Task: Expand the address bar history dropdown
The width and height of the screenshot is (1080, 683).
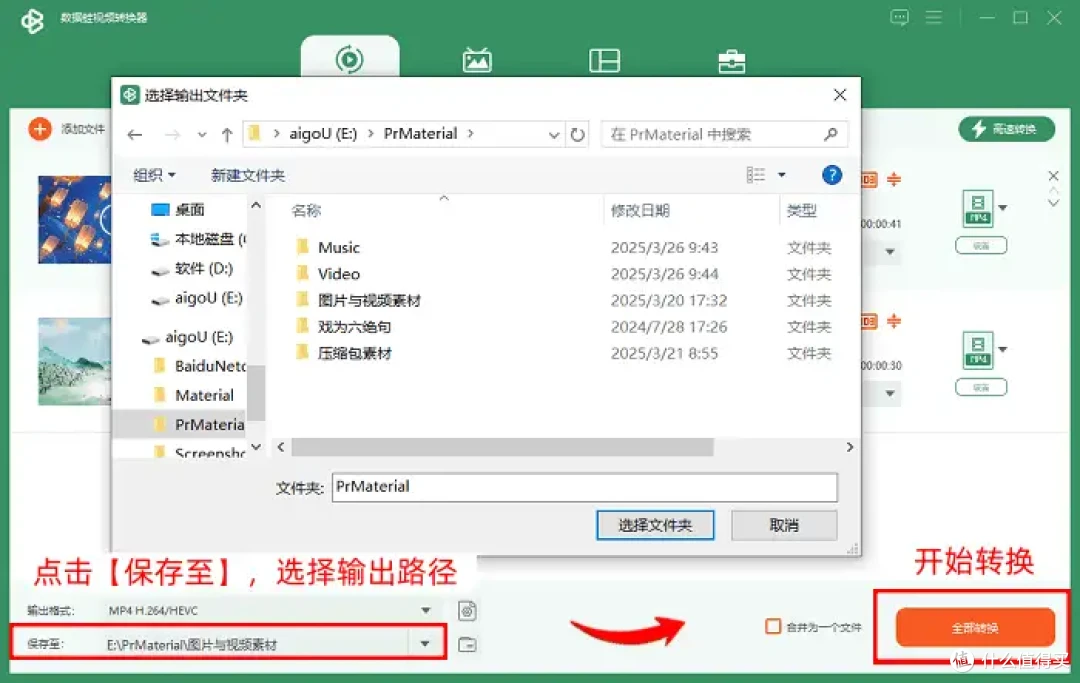Action: [x=554, y=135]
